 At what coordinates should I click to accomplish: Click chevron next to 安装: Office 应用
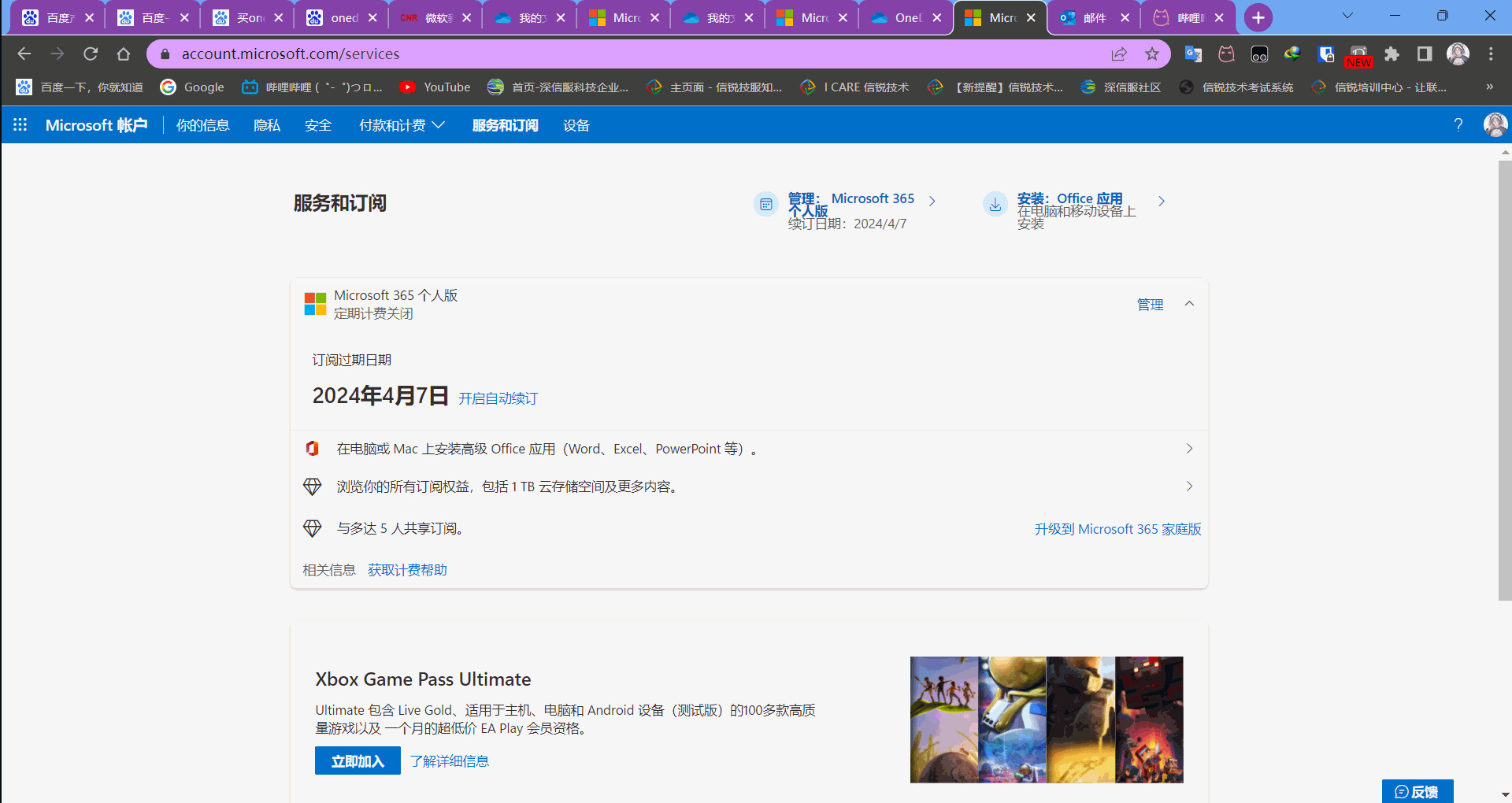[x=1162, y=202]
